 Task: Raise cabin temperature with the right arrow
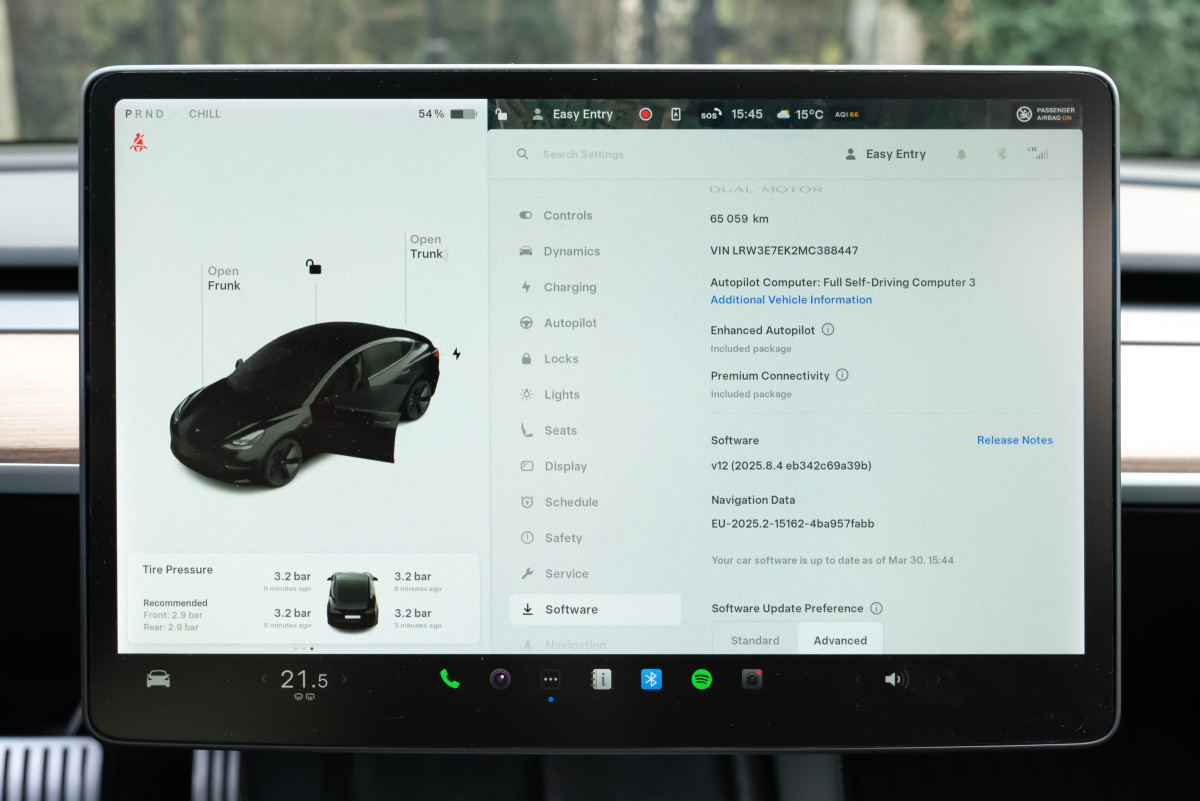coord(344,679)
